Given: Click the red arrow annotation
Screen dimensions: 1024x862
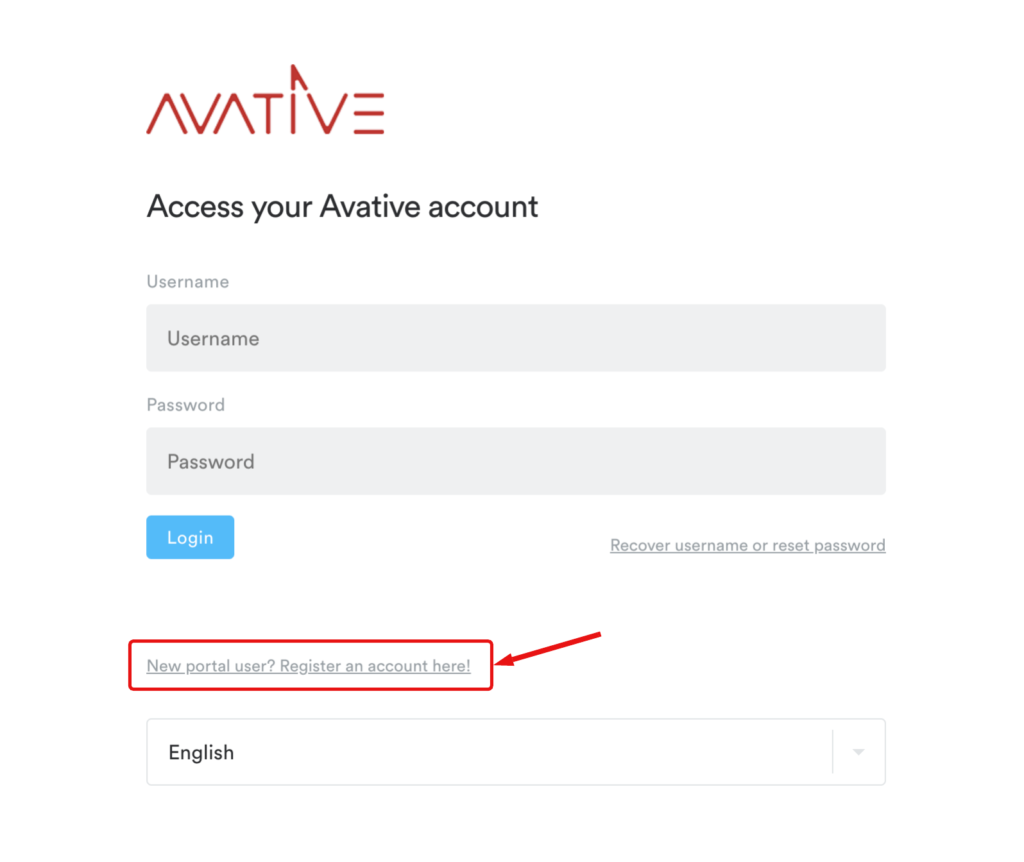Looking at the screenshot, I should pyautogui.click(x=548, y=648).
